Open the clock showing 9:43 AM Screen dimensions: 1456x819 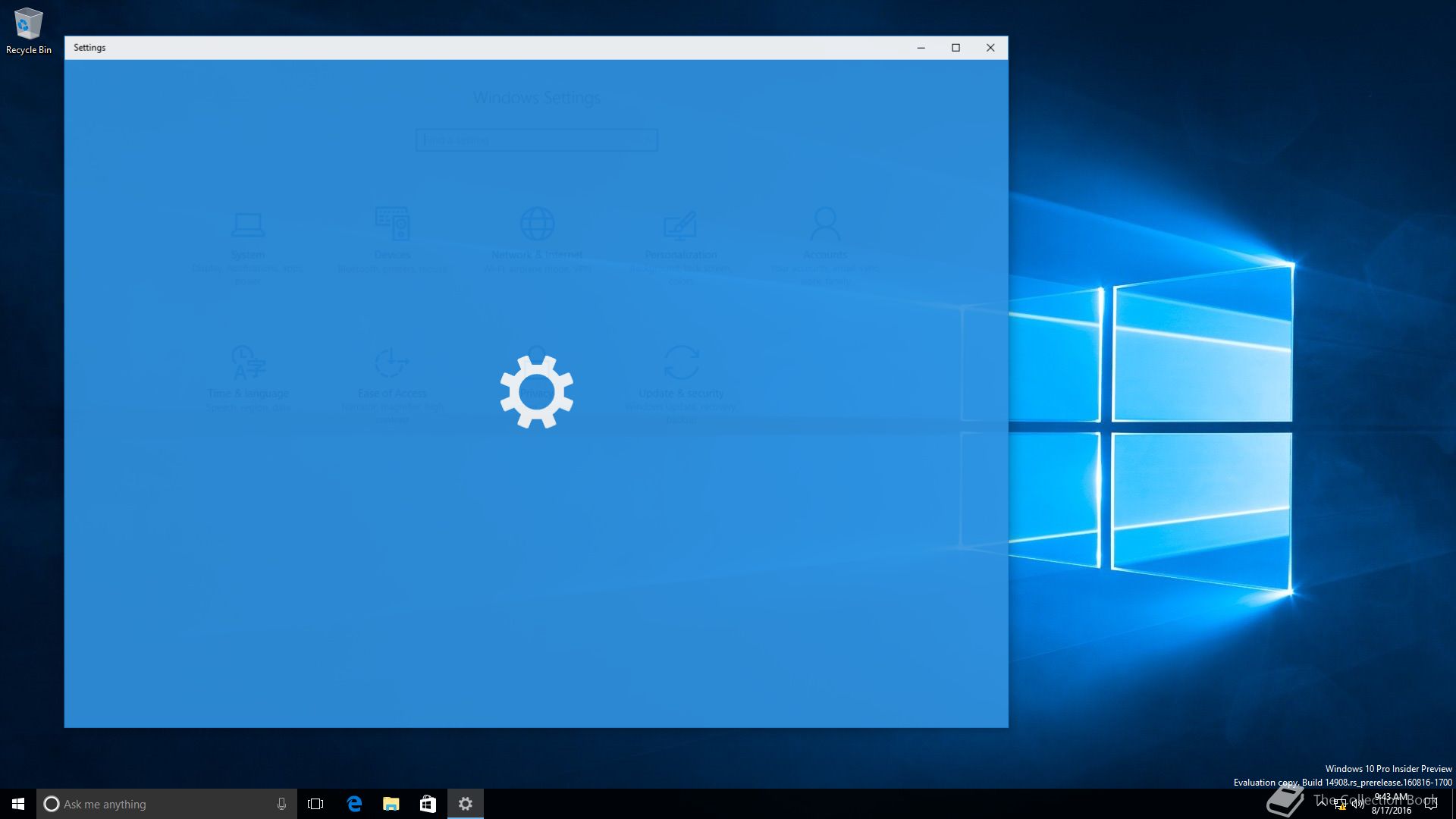(x=1391, y=804)
